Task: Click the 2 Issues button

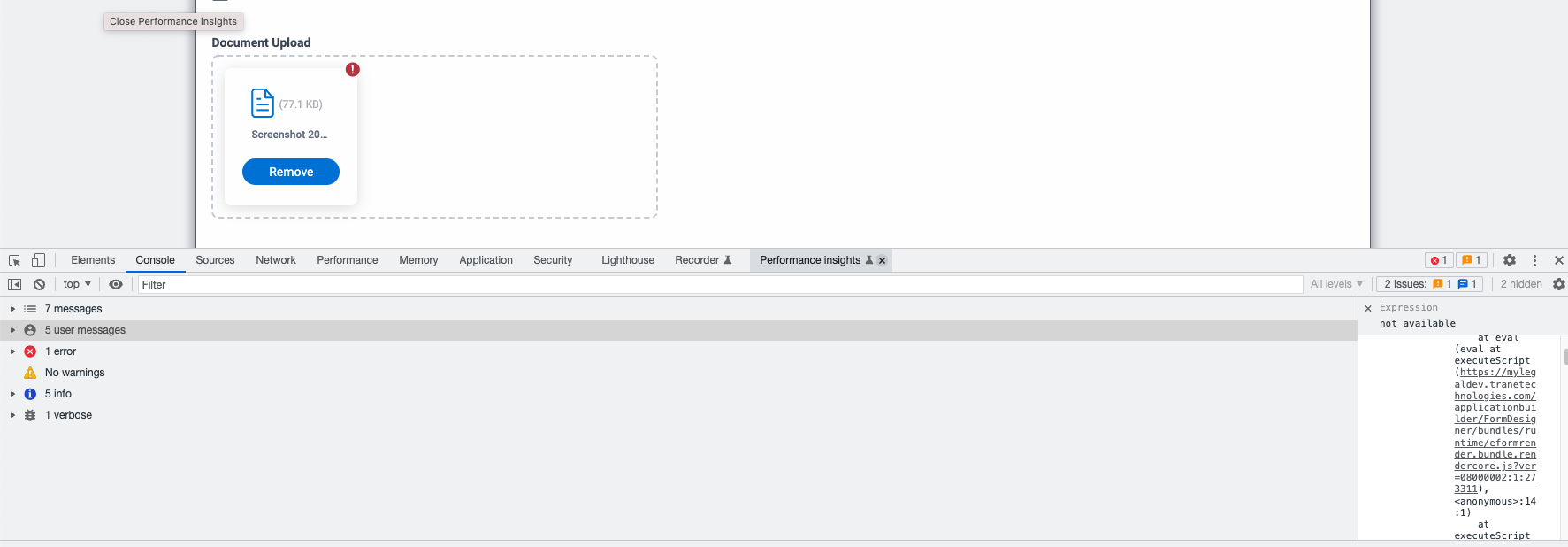Action: click(1429, 284)
